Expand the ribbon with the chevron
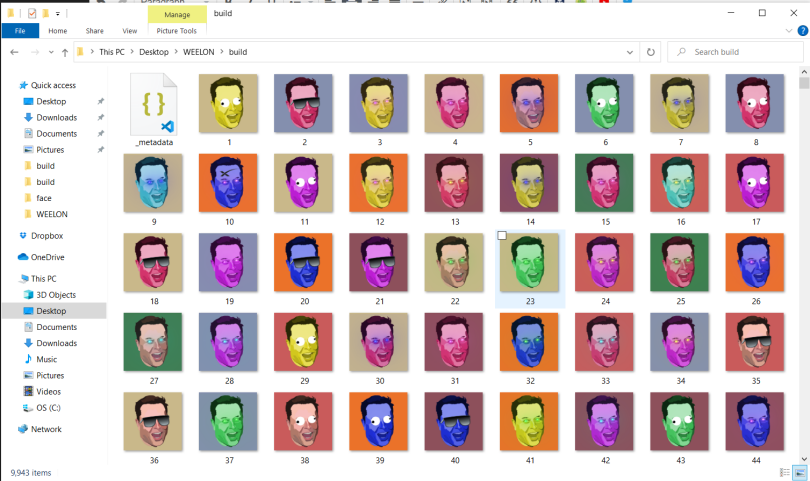810x481 pixels. (789, 30)
